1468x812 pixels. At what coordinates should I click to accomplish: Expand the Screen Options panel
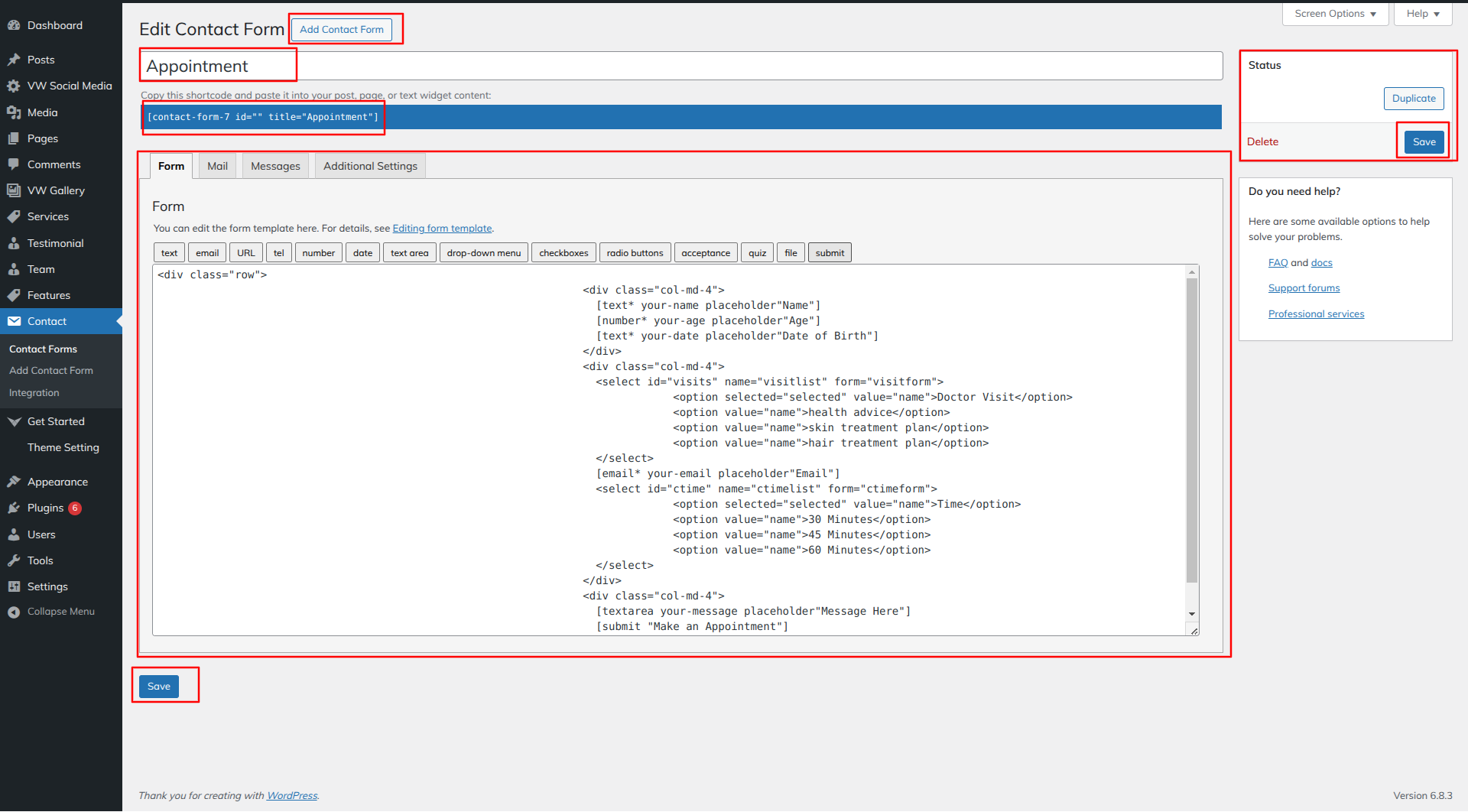(x=1335, y=14)
